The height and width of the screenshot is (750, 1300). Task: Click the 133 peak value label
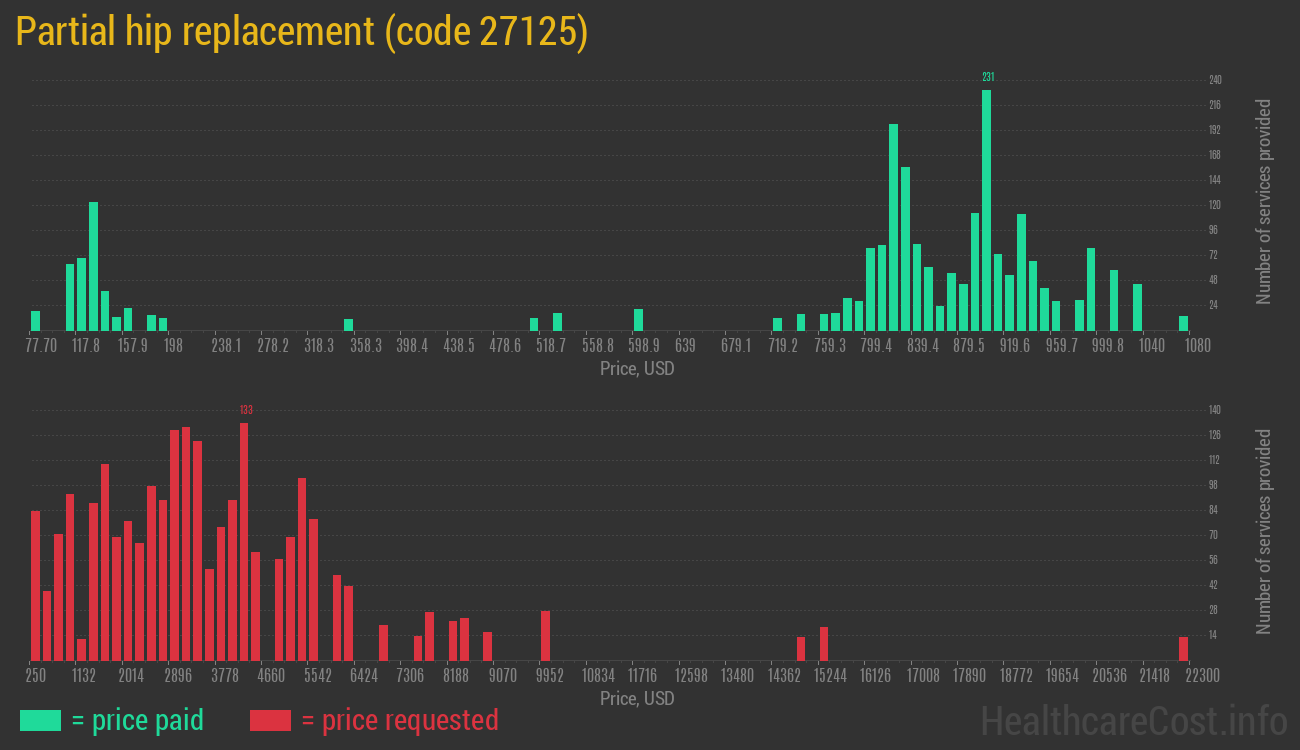click(x=245, y=409)
